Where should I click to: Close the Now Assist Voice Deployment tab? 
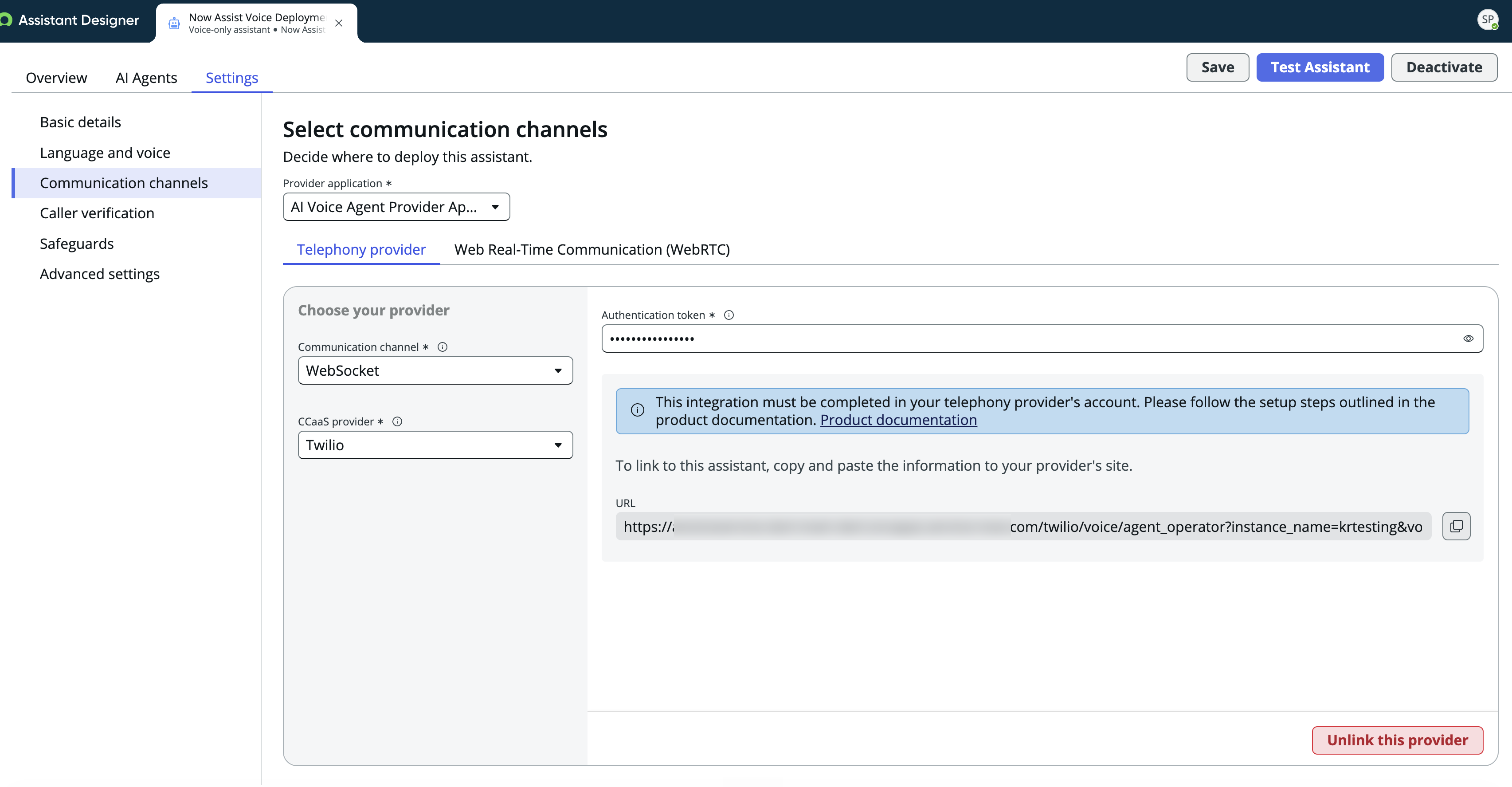[339, 24]
